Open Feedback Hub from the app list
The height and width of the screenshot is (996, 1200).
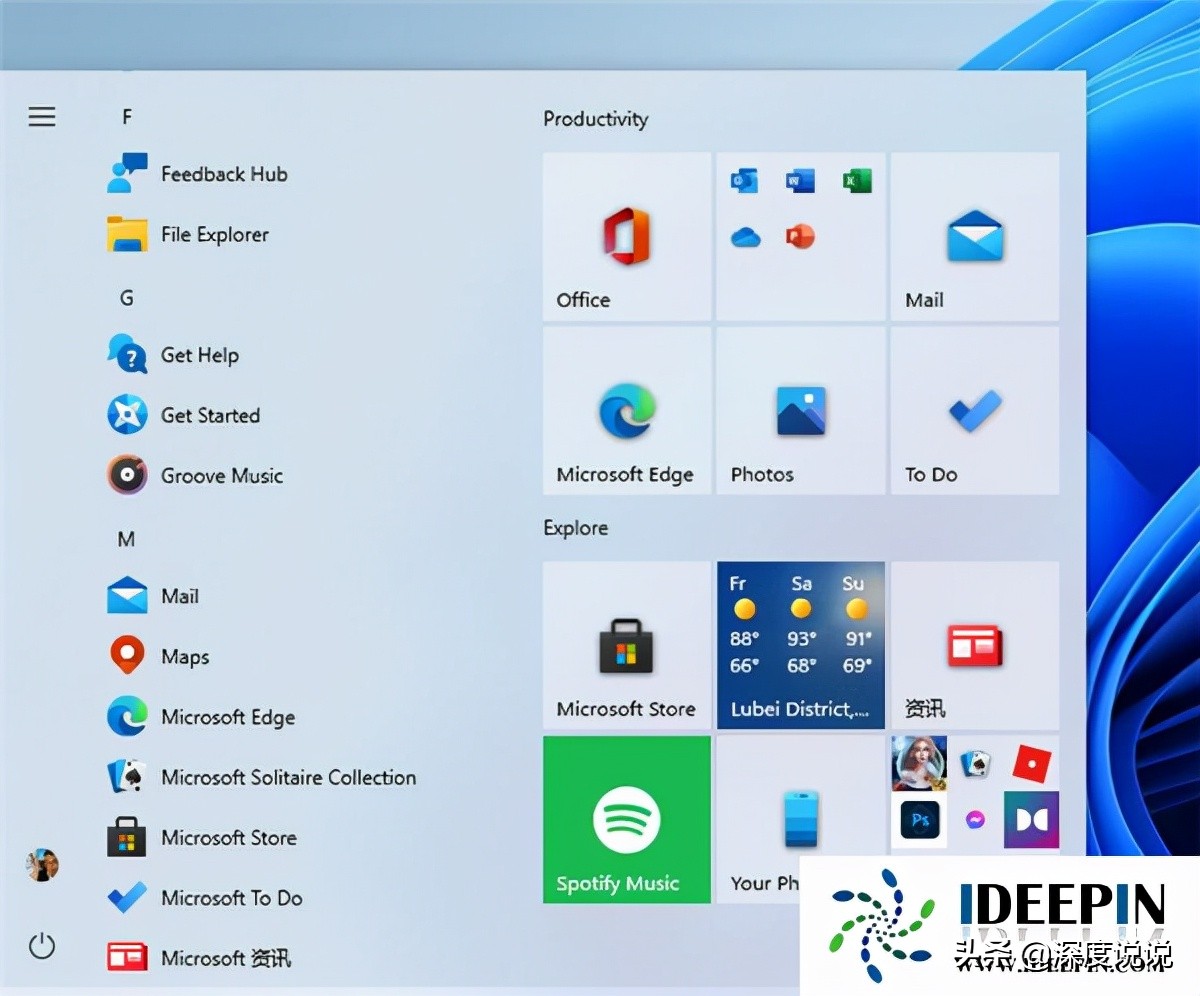198,174
